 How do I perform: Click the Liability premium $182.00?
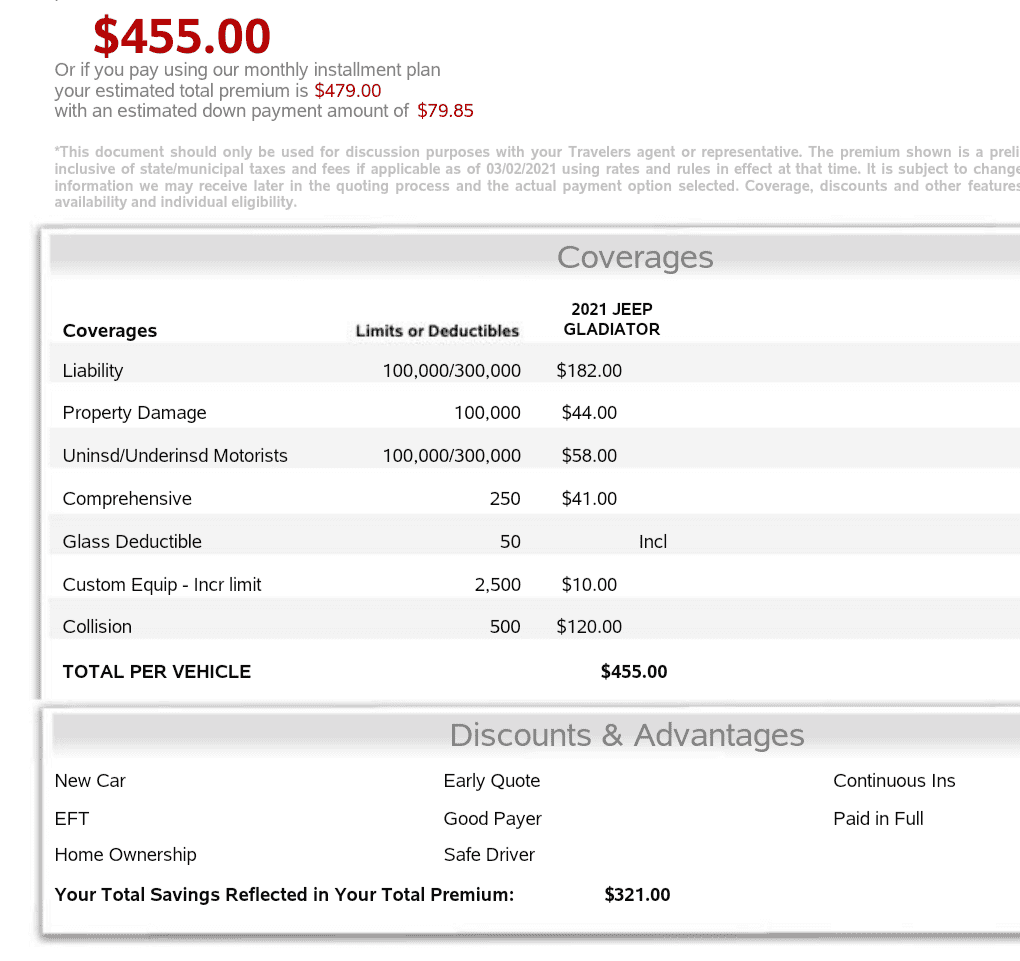pyautogui.click(x=589, y=370)
